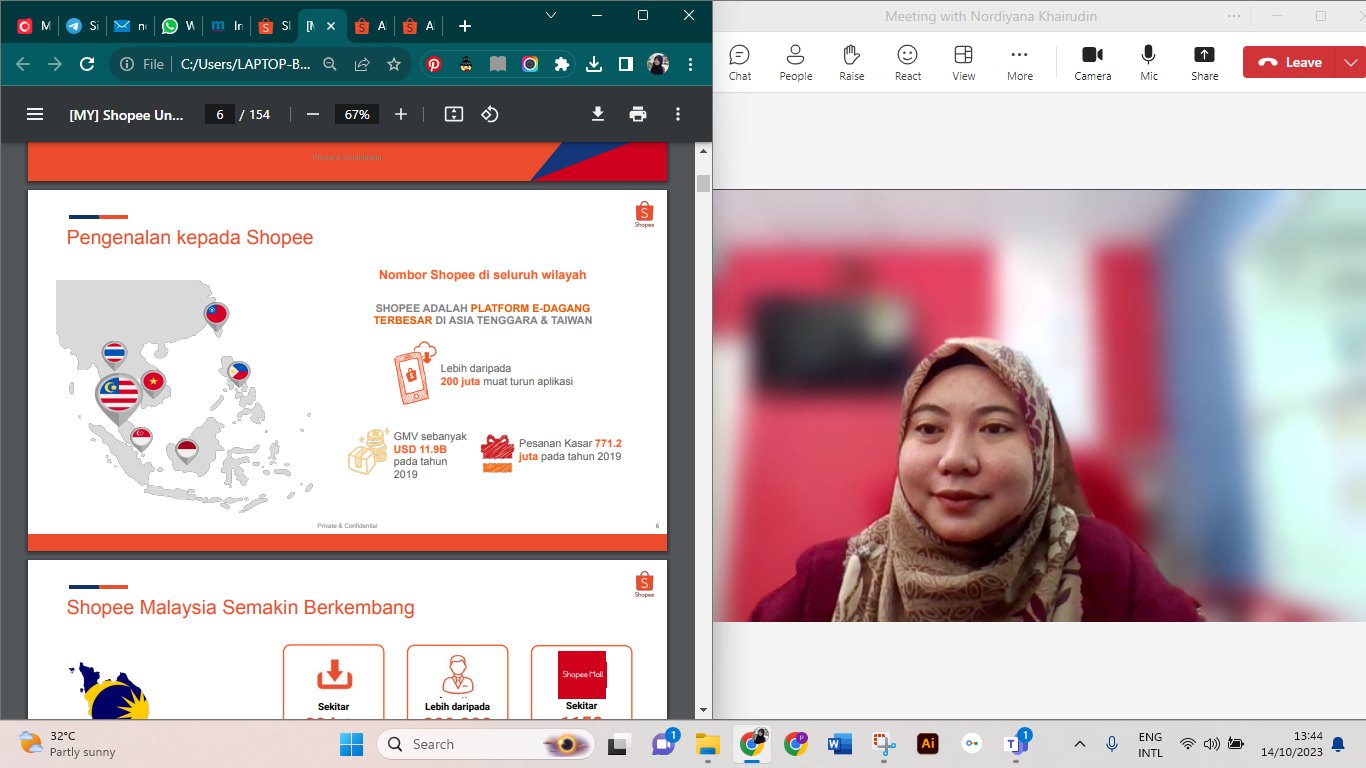
Task: Show People panel in Teams meeting
Action: [796, 62]
